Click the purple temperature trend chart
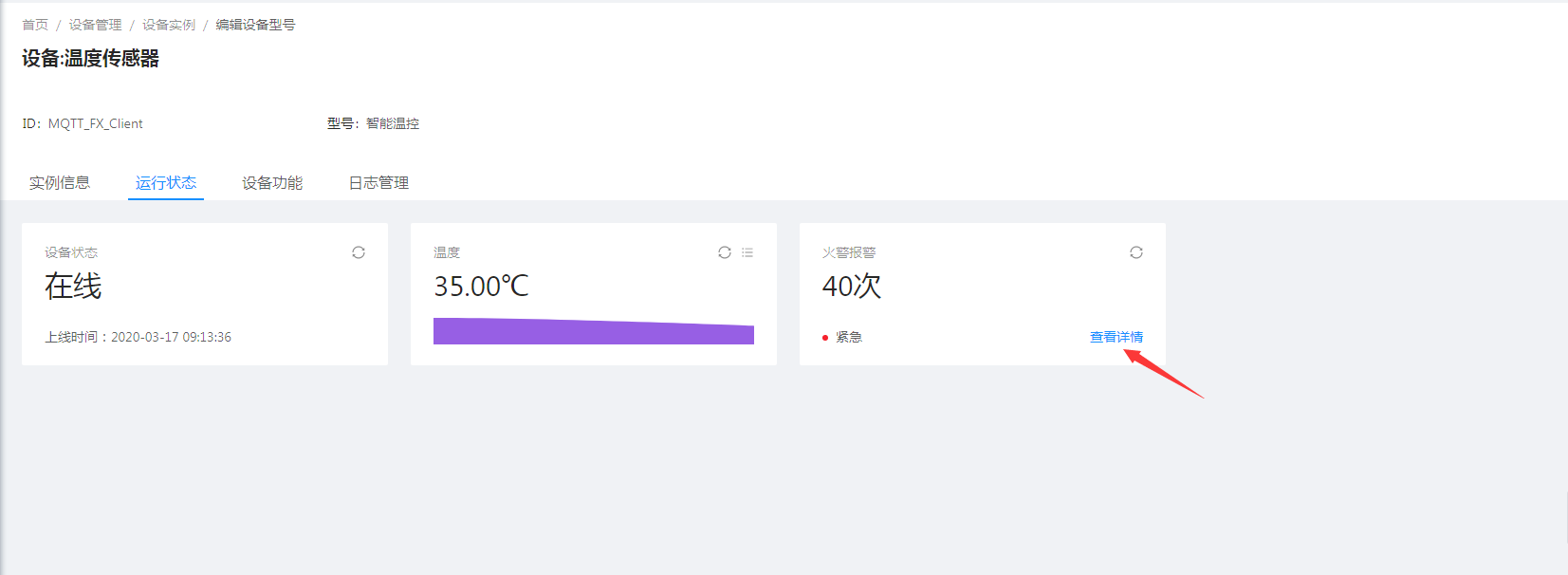 pyautogui.click(x=594, y=332)
